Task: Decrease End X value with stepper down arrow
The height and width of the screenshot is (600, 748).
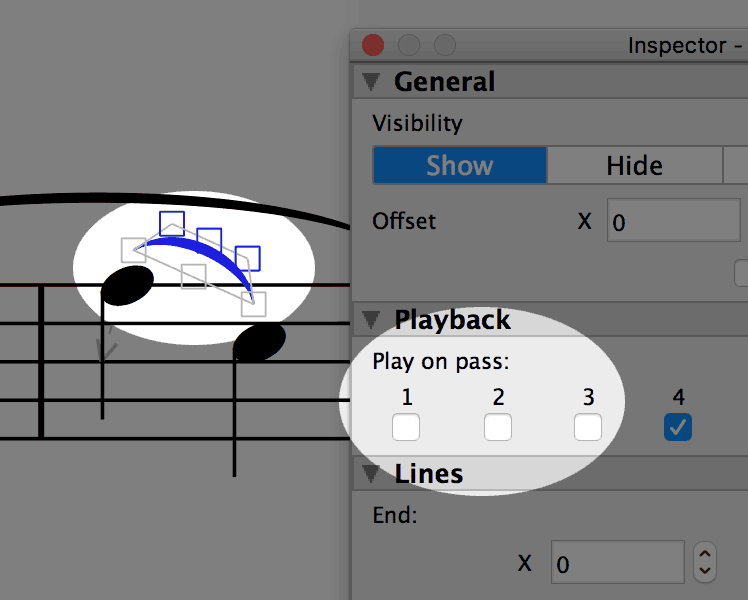Action: point(705,570)
